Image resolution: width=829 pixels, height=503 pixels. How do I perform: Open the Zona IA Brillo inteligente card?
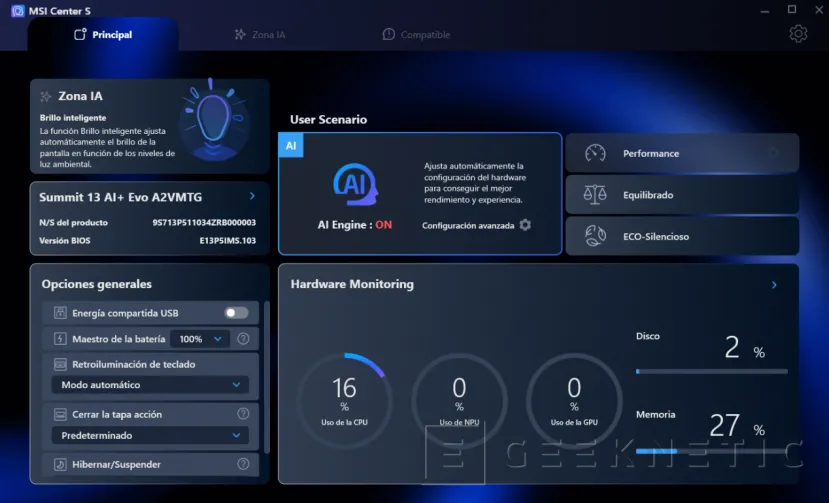(x=150, y=126)
